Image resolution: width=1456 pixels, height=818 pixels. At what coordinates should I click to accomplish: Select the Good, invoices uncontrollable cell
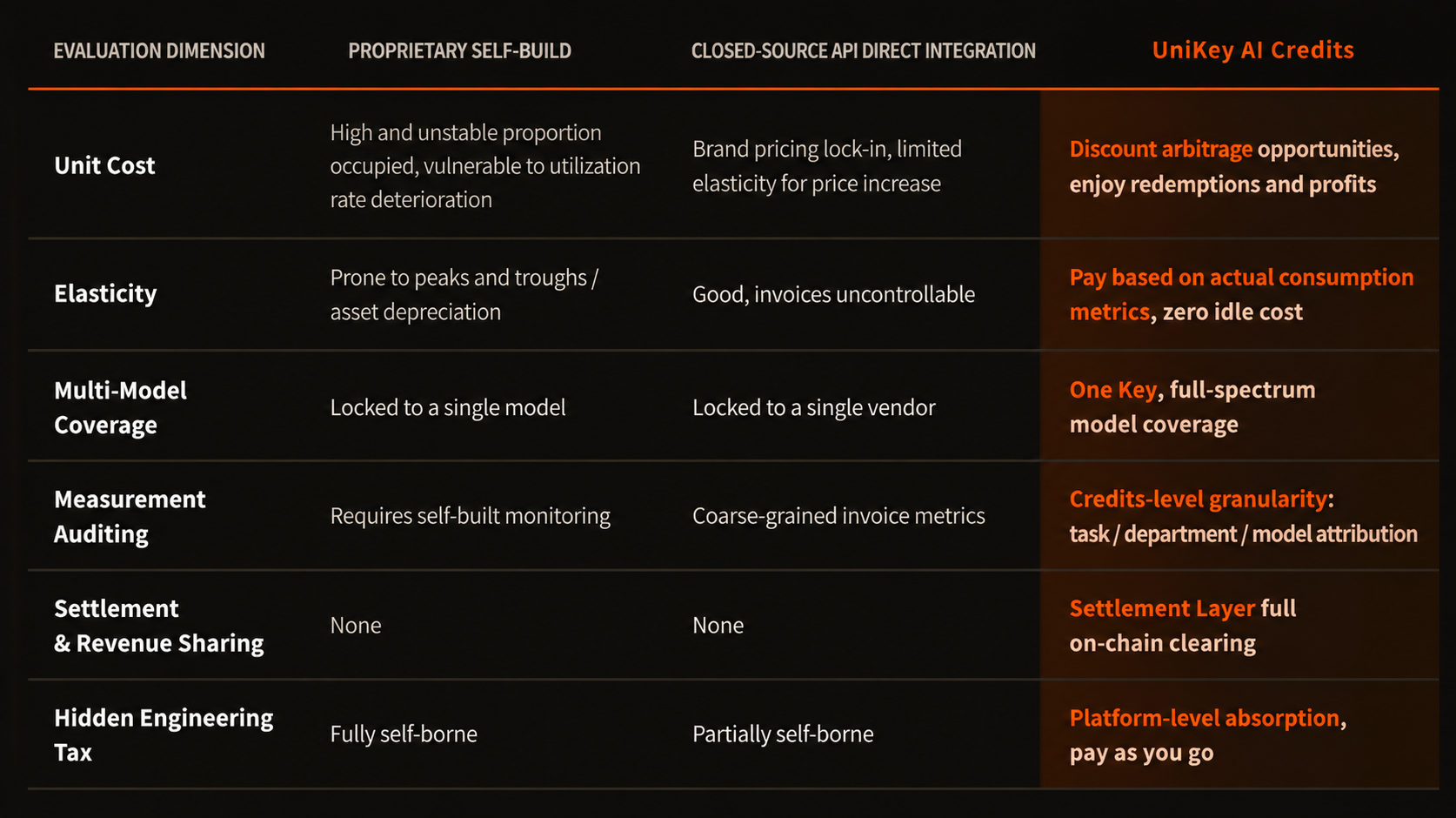[833, 295]
